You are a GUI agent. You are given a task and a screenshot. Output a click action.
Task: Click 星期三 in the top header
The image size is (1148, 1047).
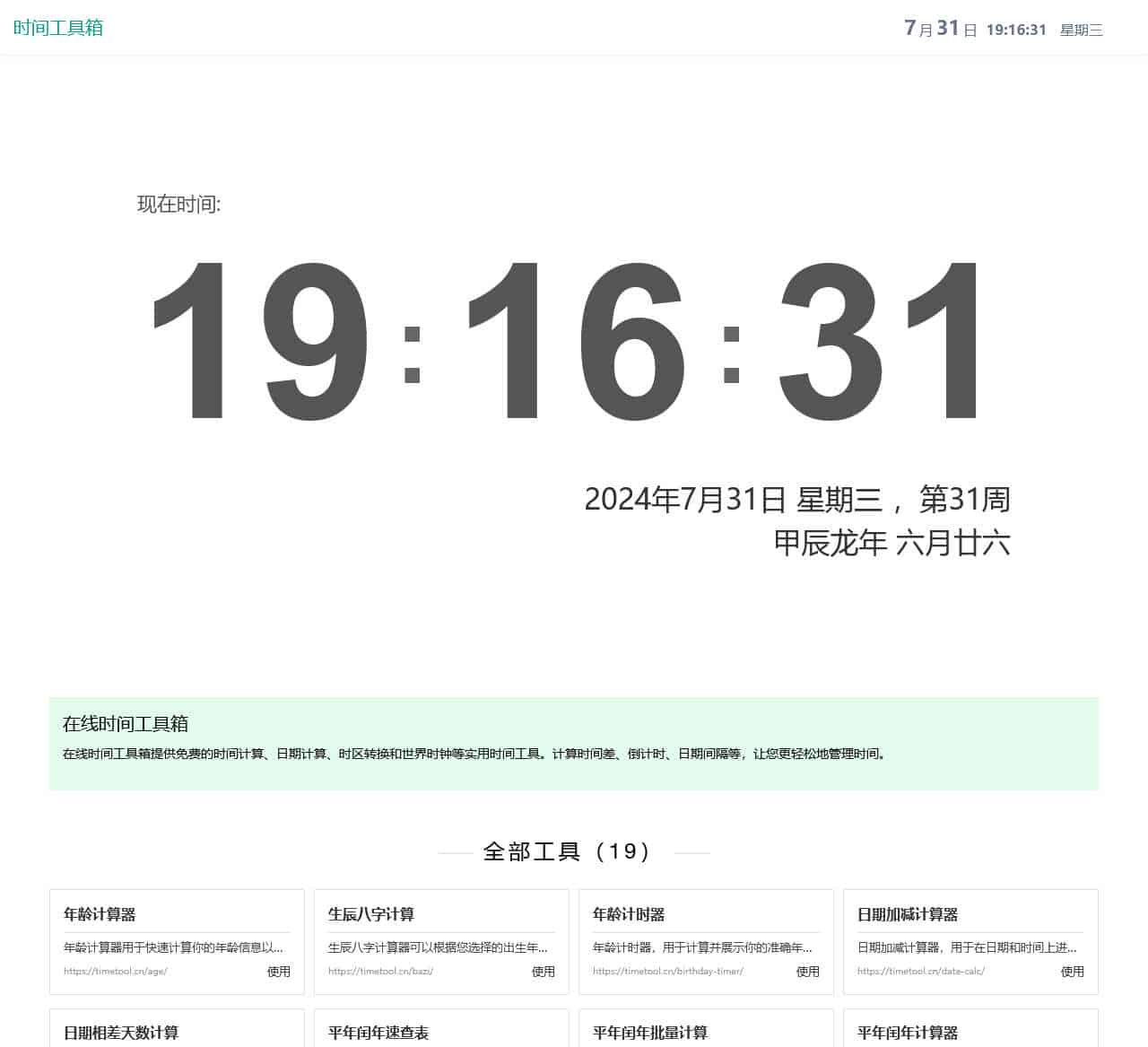[1081, 30]
